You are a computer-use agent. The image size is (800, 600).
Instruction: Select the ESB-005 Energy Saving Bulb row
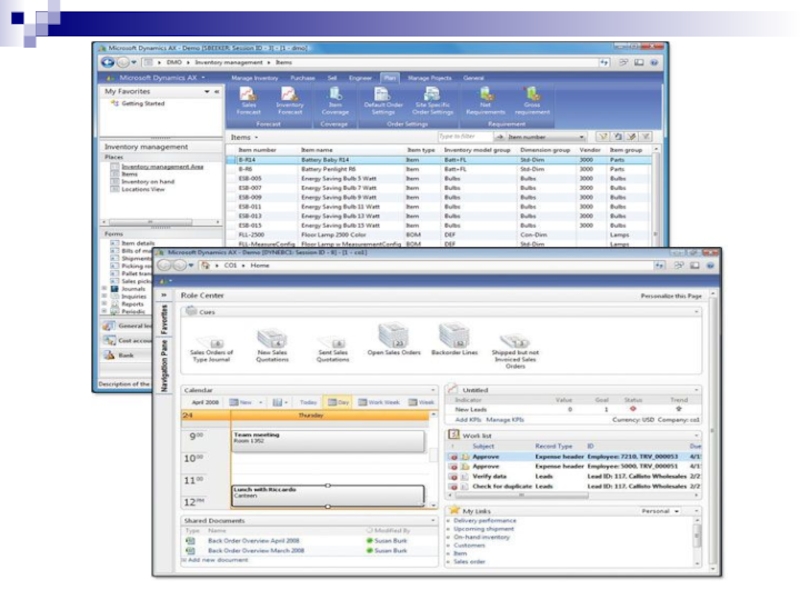point(439,179)
